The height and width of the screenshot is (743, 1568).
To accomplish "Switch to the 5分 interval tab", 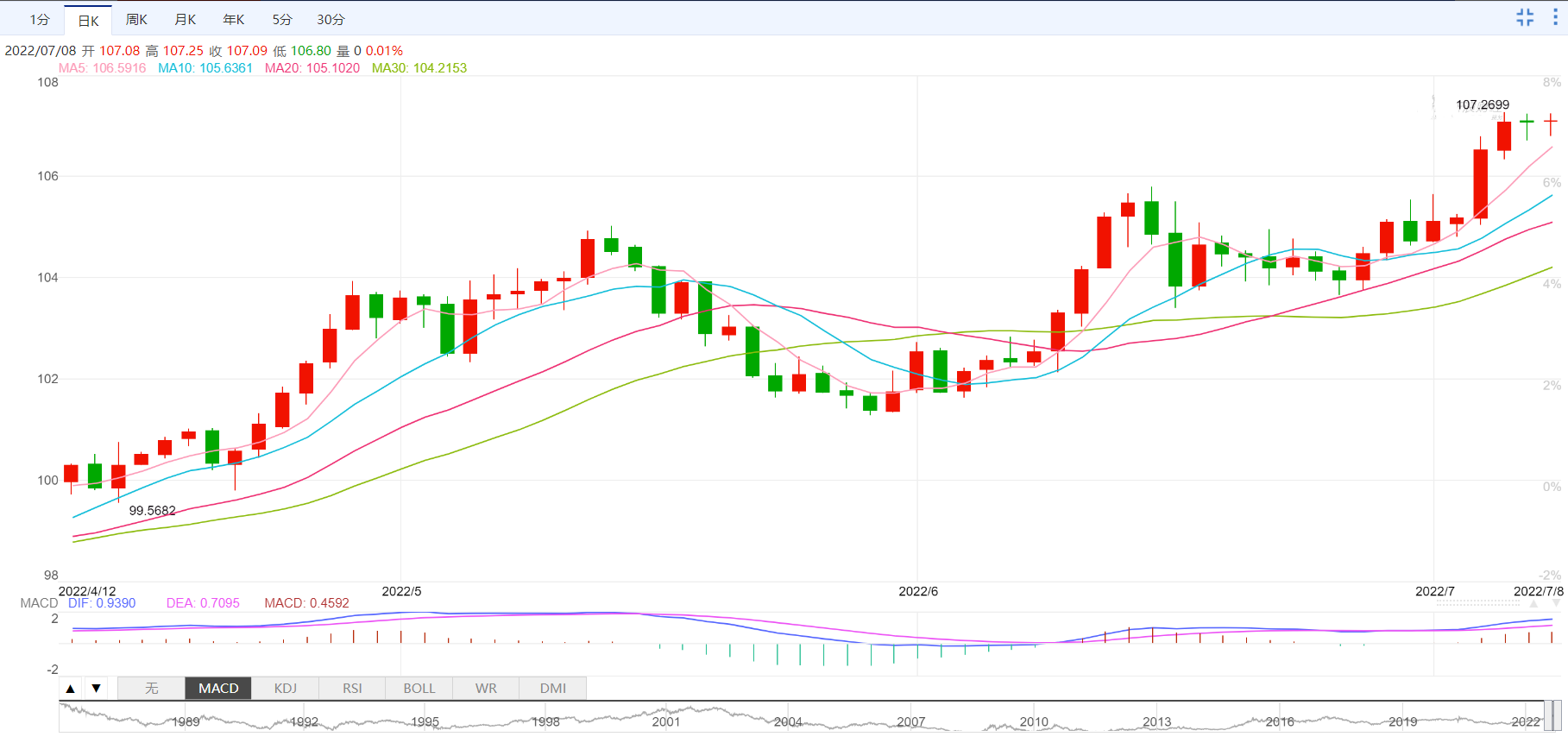I will pos(282,19).
